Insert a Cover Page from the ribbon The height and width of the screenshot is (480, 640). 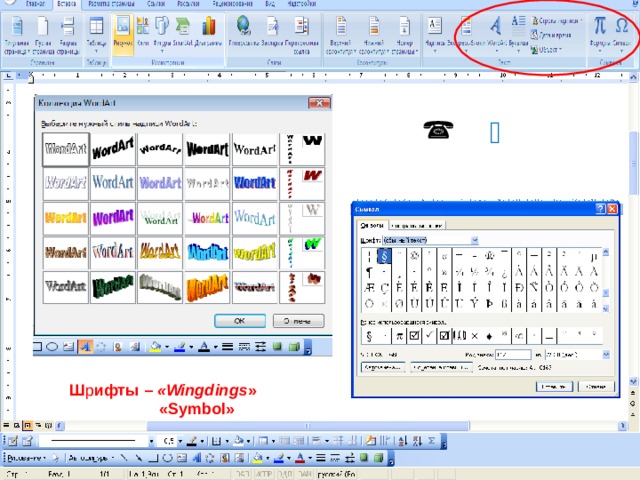click(x=17, y=35)
